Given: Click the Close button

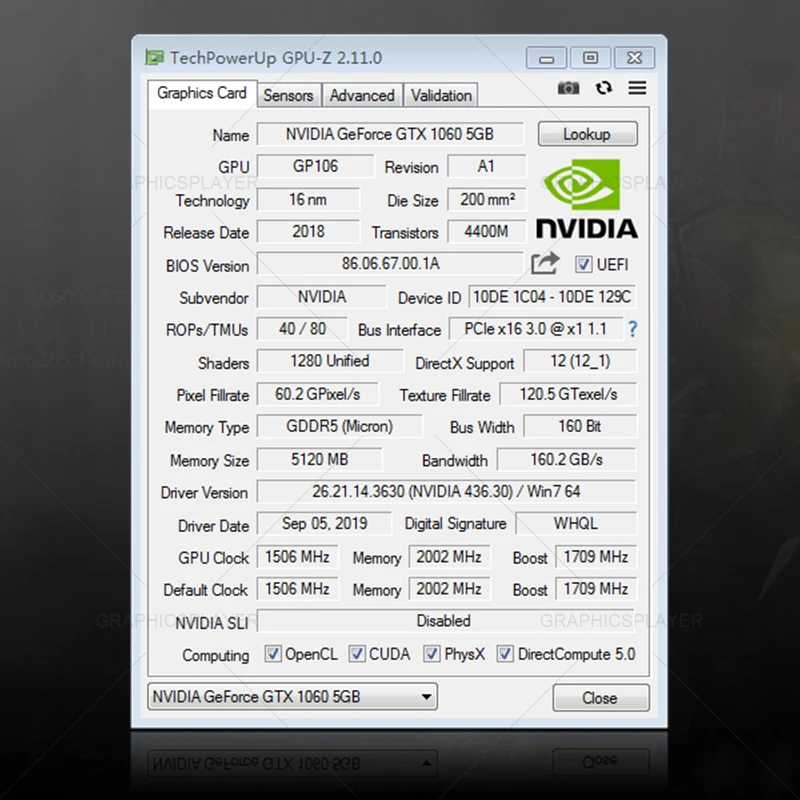Looking at the screenshot, I should (601, 697).
